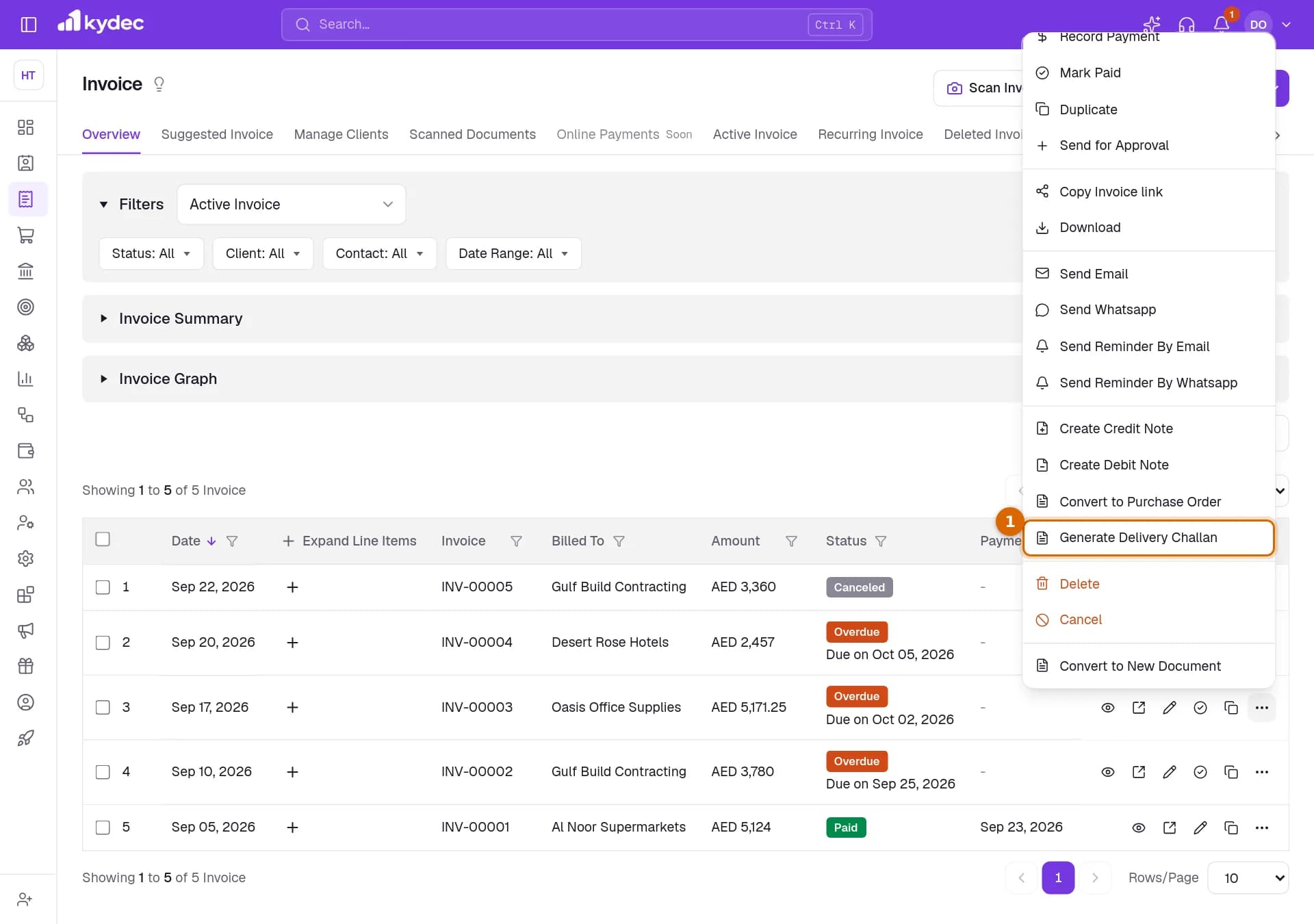Expand the Invoice Graph section
This screenshot has width=1314, height=924.
168,378
